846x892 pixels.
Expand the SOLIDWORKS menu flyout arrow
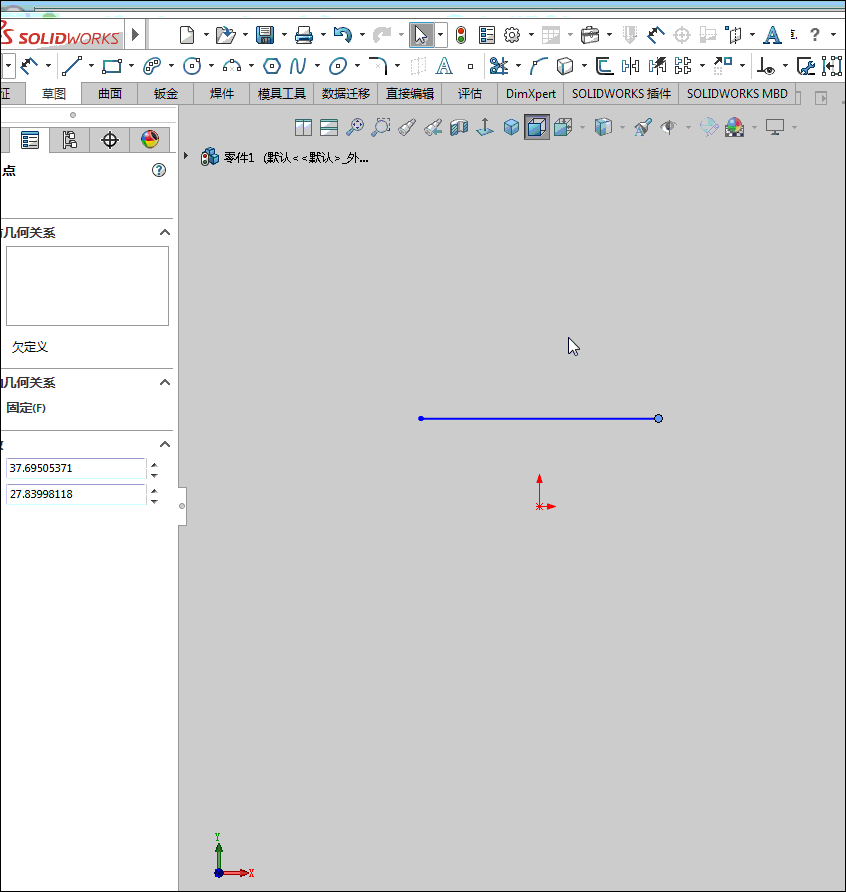click(x=135, y=35)
